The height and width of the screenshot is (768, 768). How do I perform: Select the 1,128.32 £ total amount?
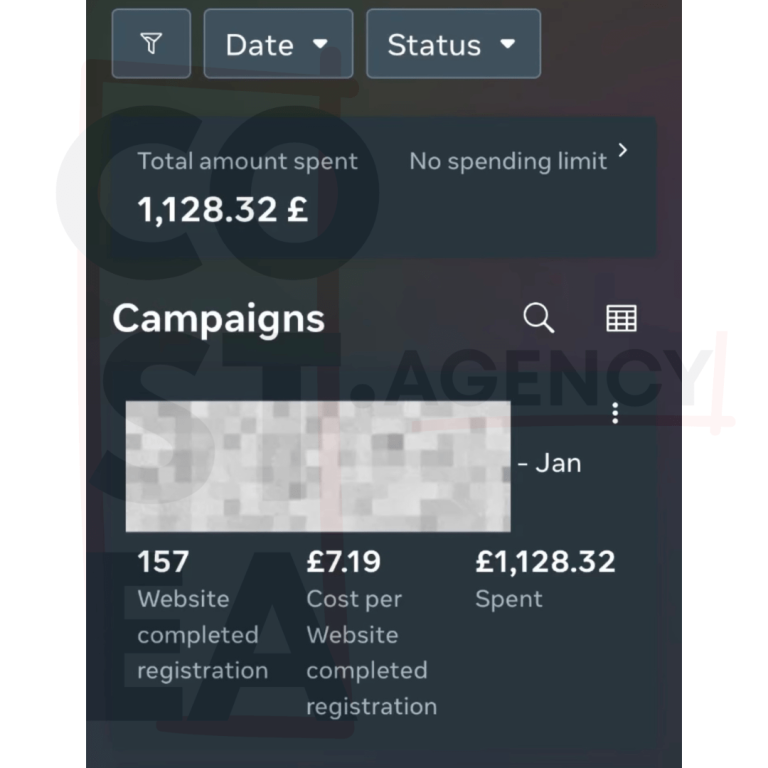point(222,210)
